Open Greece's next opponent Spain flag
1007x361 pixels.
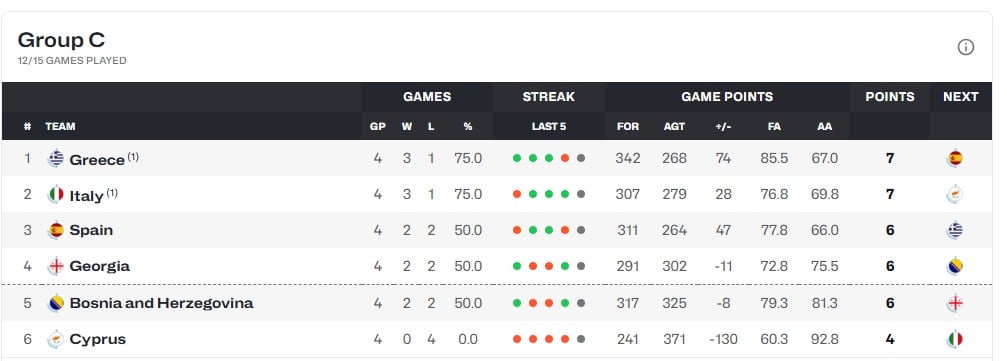(x=955, y=158)
